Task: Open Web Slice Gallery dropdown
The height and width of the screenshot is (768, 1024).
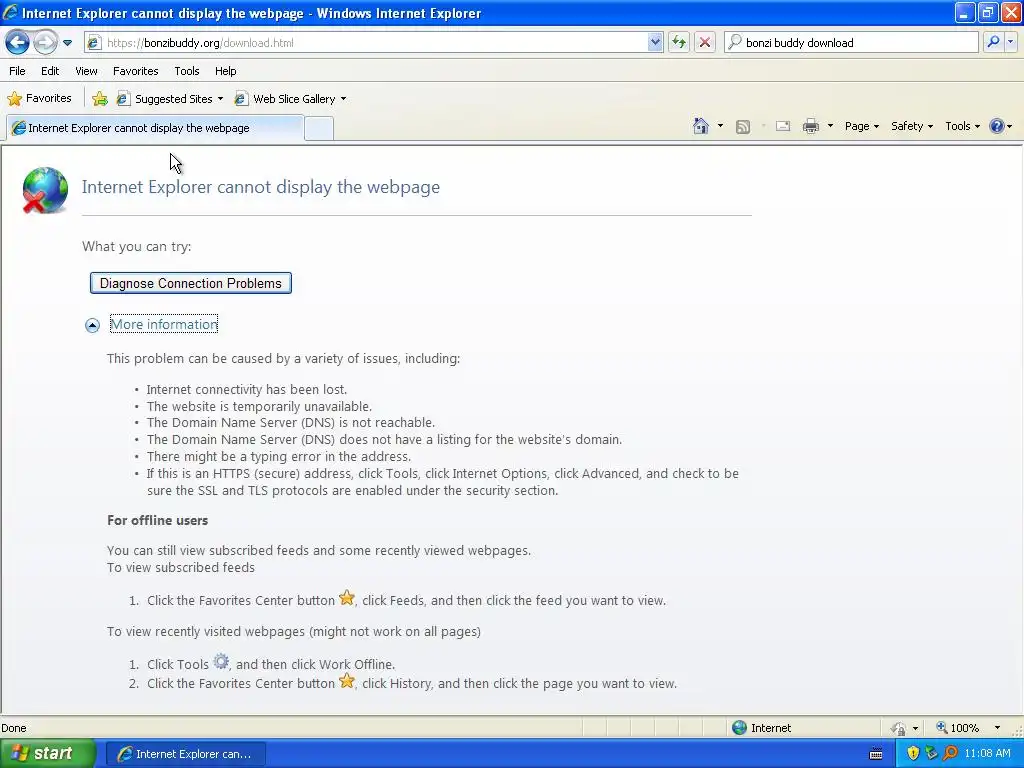Action: 290,99
